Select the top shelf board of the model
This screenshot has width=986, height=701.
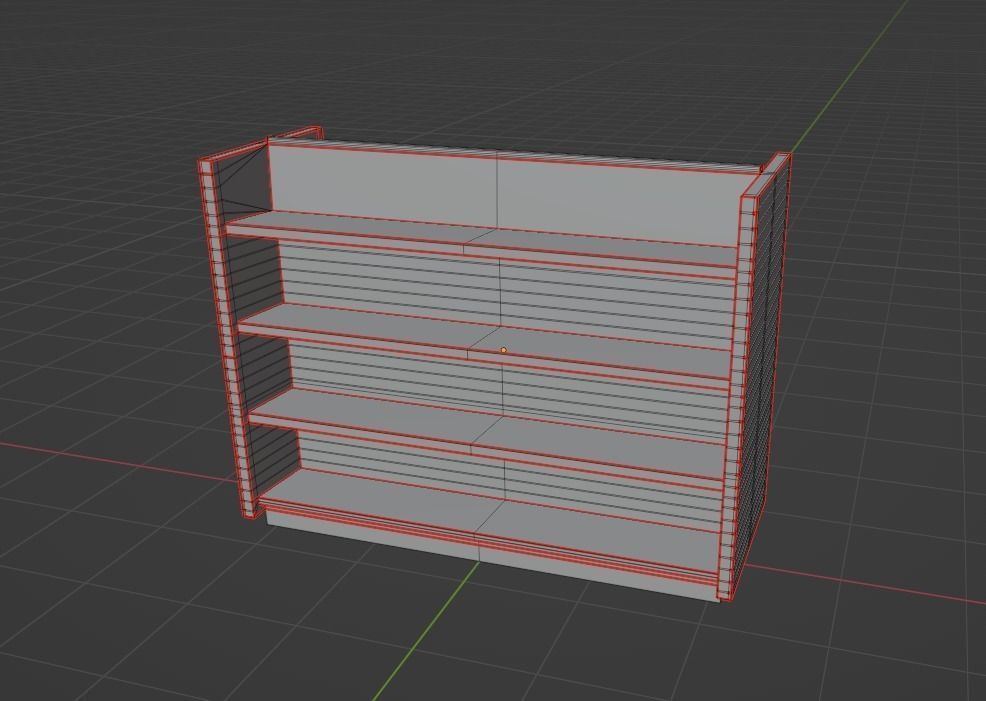point(482,242)
